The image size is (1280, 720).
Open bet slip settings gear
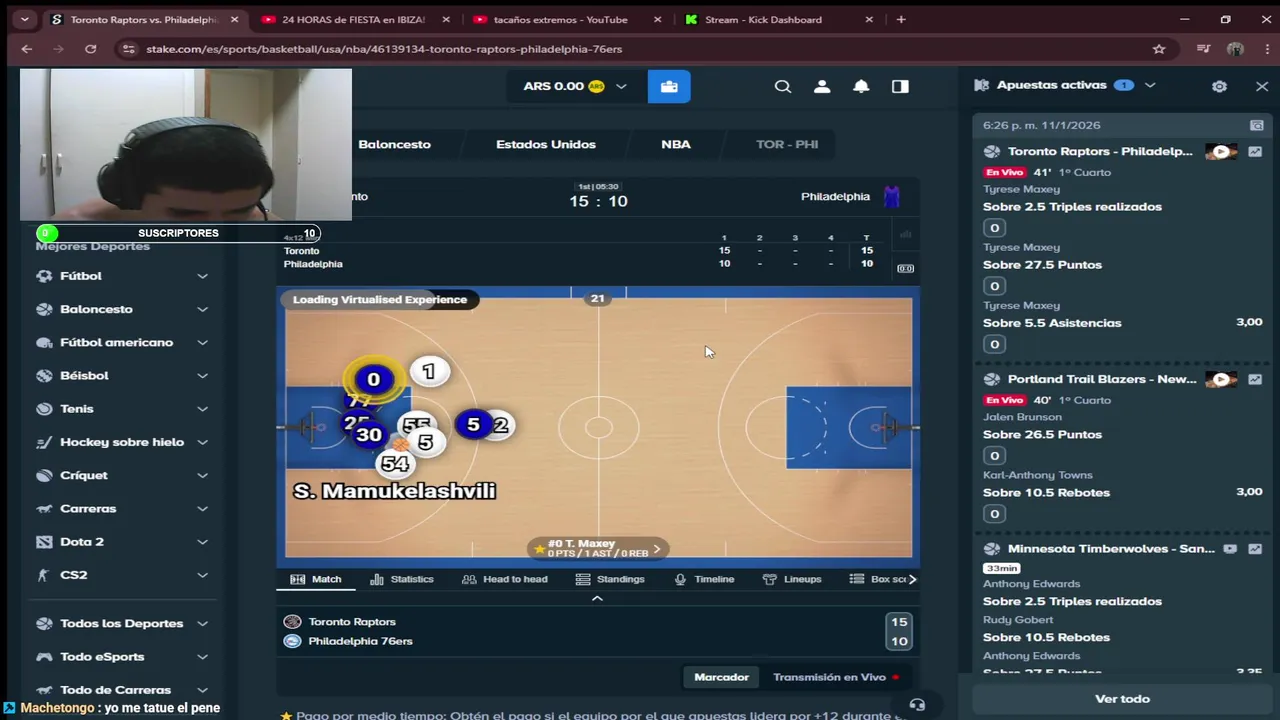tap(1219, 86)
